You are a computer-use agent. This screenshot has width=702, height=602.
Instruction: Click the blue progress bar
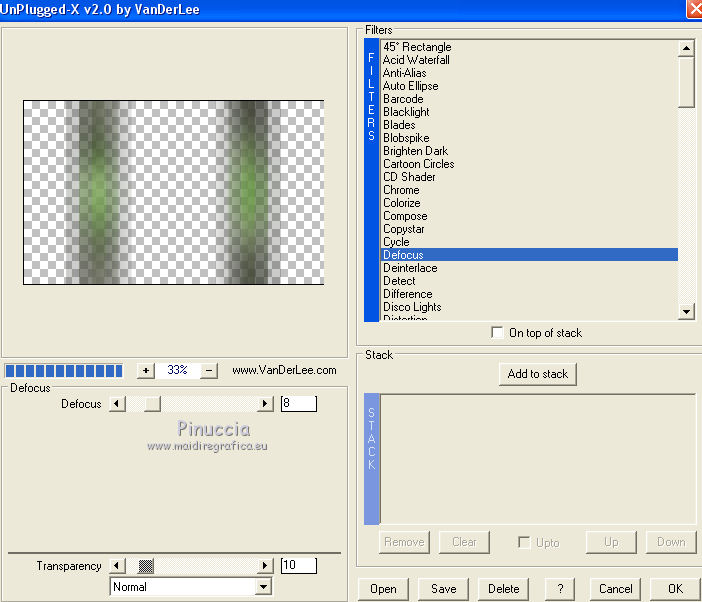pos(64,371)
